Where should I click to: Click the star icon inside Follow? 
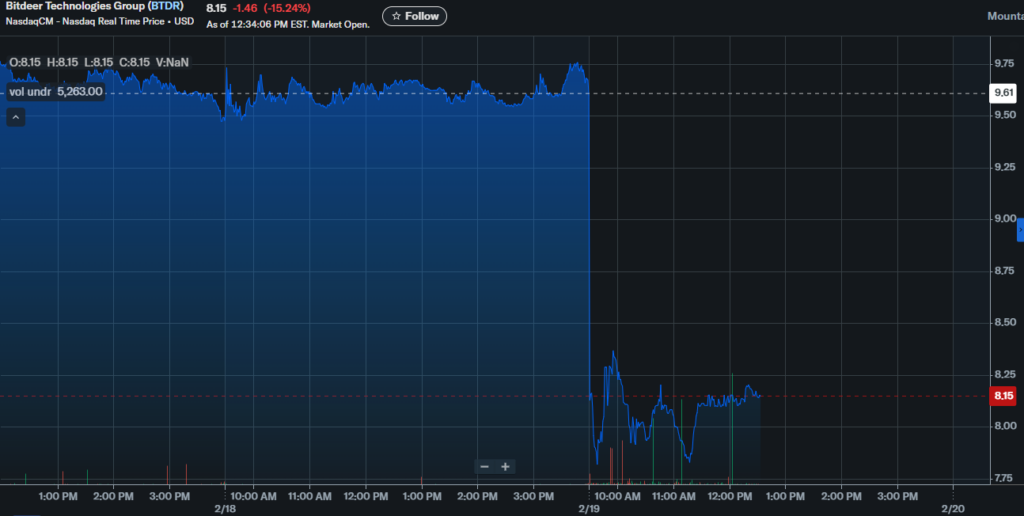coord(396,16)
